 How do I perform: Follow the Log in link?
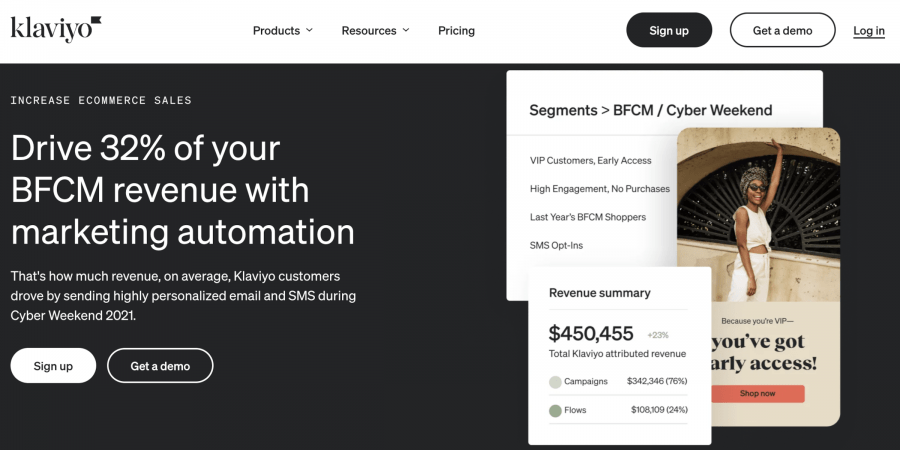coord(868,30)
